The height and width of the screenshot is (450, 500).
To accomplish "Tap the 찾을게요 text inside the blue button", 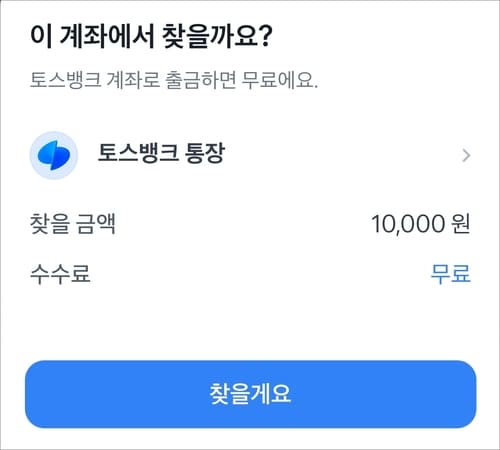I will pos(250,394).
